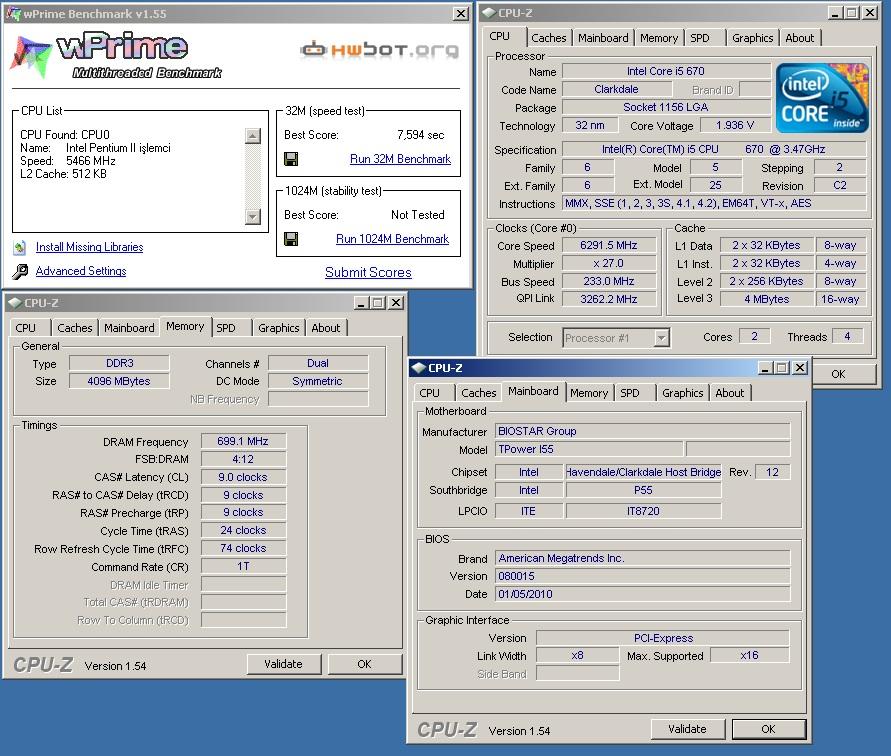891x756 pixels.
Task: Click the Threads count 4 field
Action: click(x=847, y=337)
